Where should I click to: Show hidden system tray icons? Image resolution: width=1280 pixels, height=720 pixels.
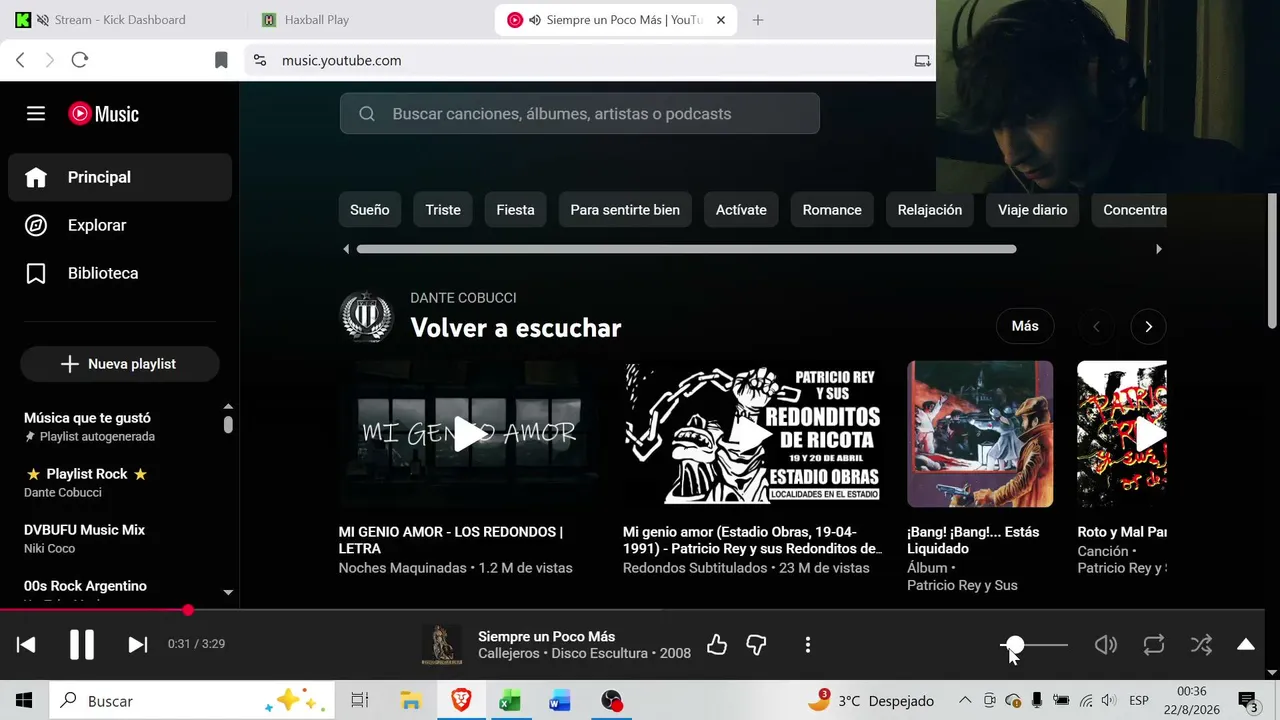tap(965, 701)
